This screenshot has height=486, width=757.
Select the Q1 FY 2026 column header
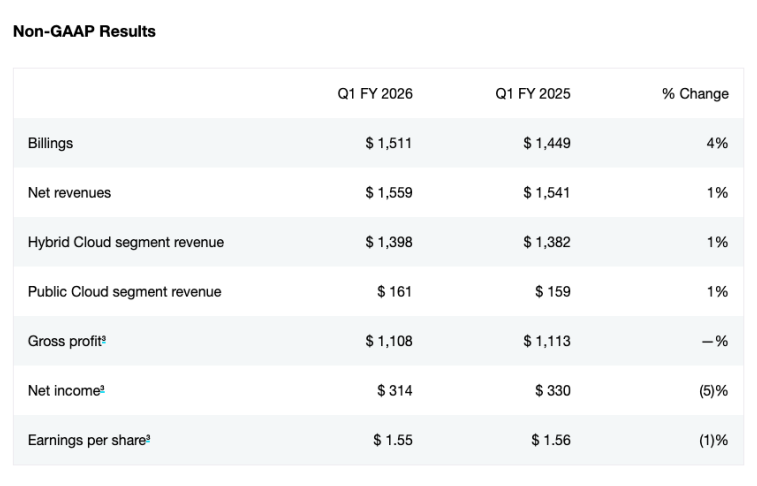[375, 94]
